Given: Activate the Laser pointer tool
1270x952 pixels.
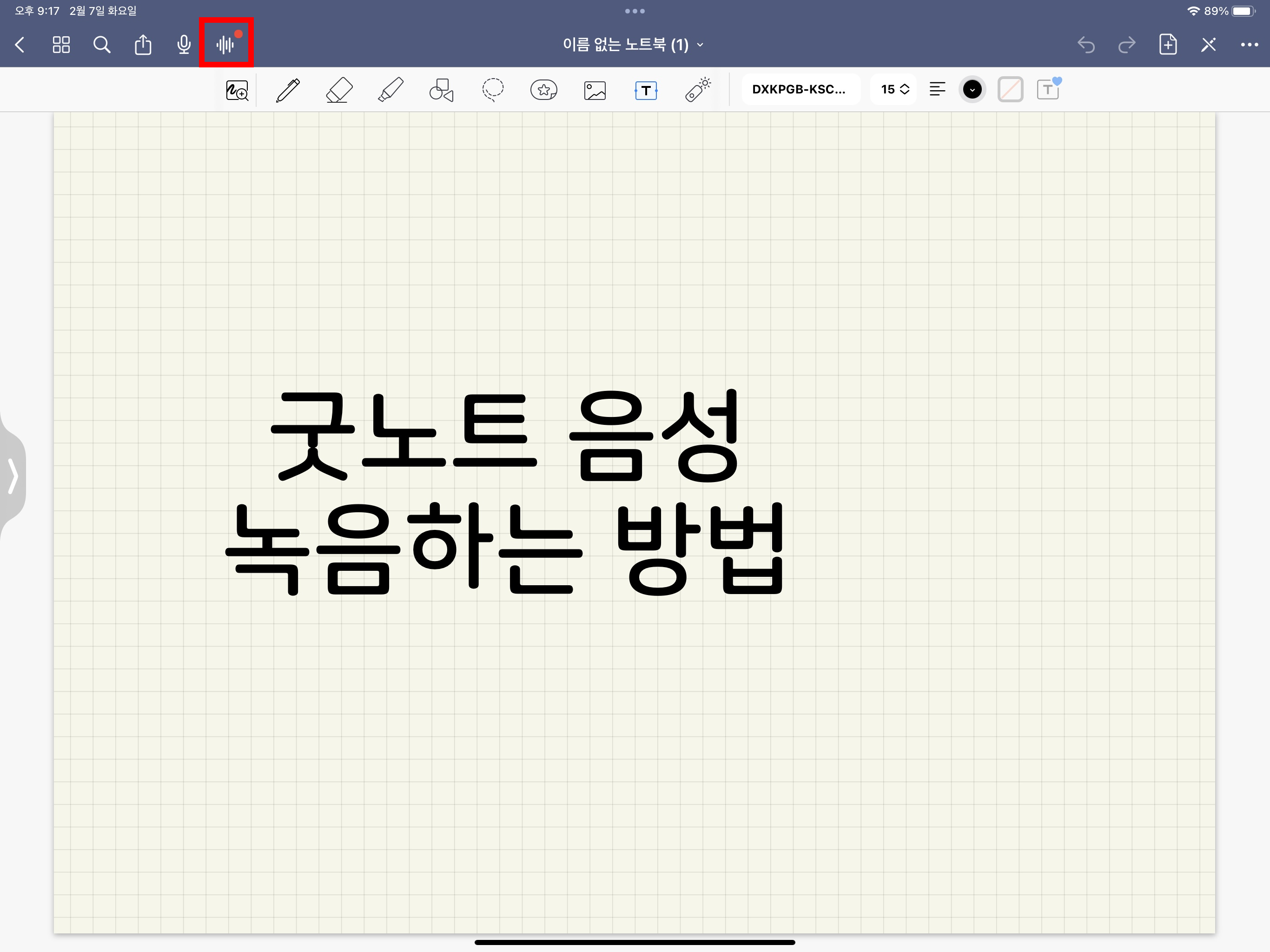Looking at the screenshot, I should coord(698,90).
